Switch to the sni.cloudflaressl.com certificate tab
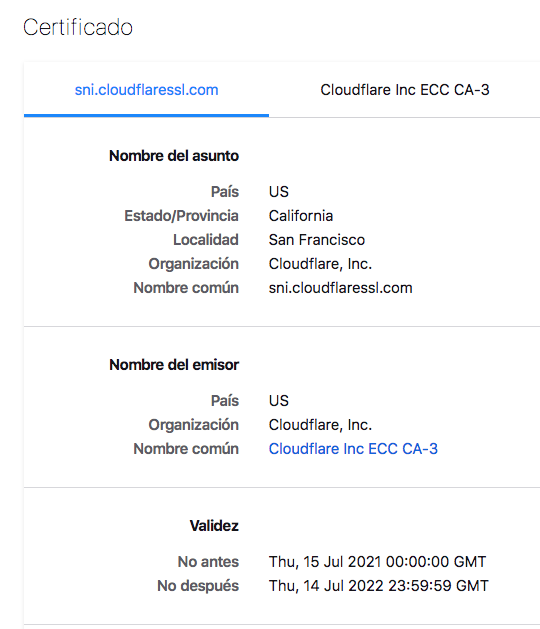The image size is (540, 629). coord(146,90)
